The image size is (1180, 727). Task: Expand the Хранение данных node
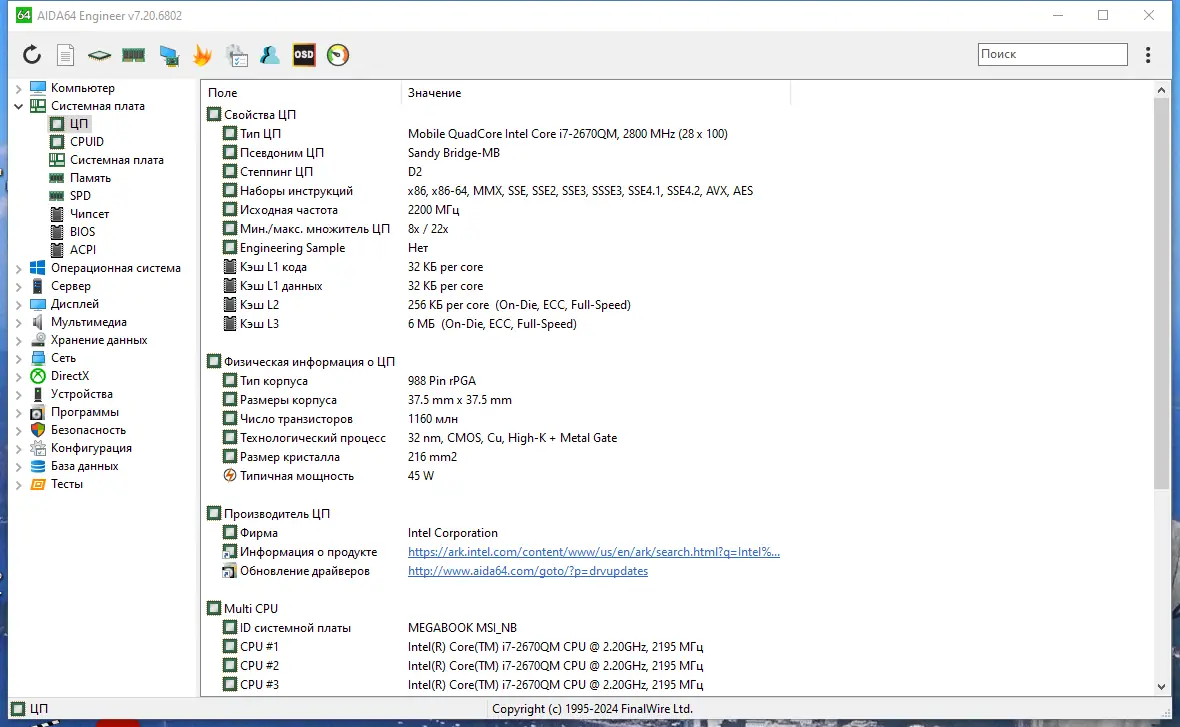click(x=19, y=340)
